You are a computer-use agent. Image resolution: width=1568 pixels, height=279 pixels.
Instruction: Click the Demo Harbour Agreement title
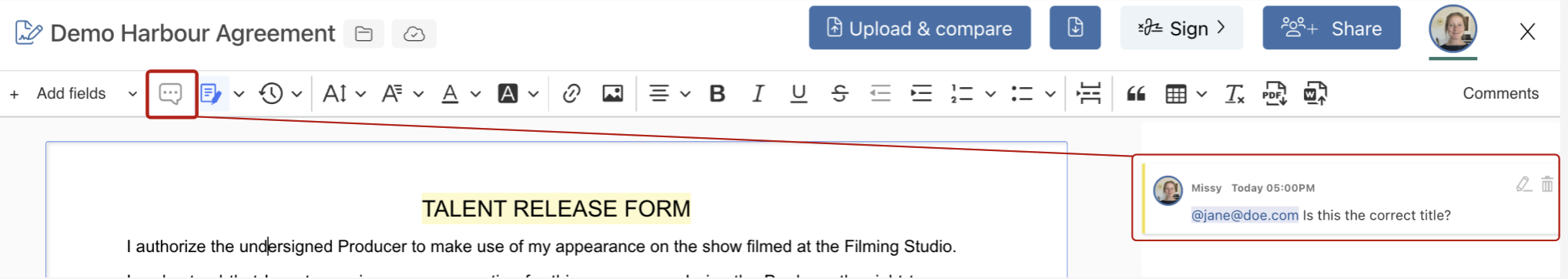[193, 33]
